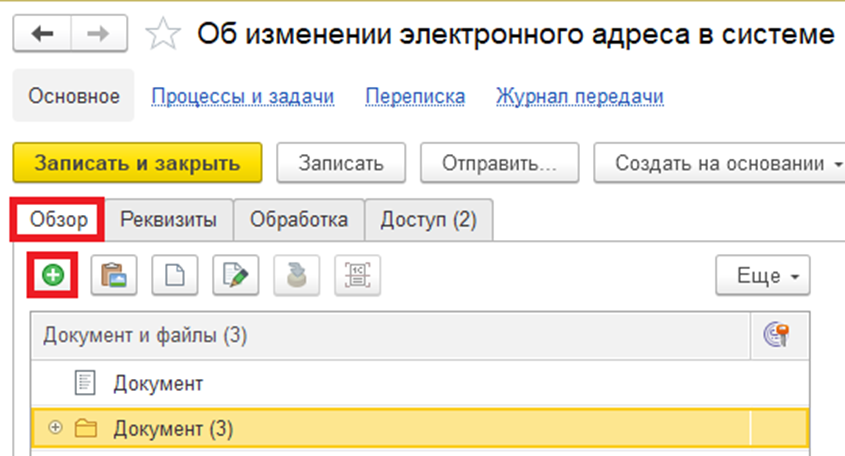This screenshot has height=456, width=845.
Task: Click the paste from clipboard icon
Action: (x=113, y=275)
